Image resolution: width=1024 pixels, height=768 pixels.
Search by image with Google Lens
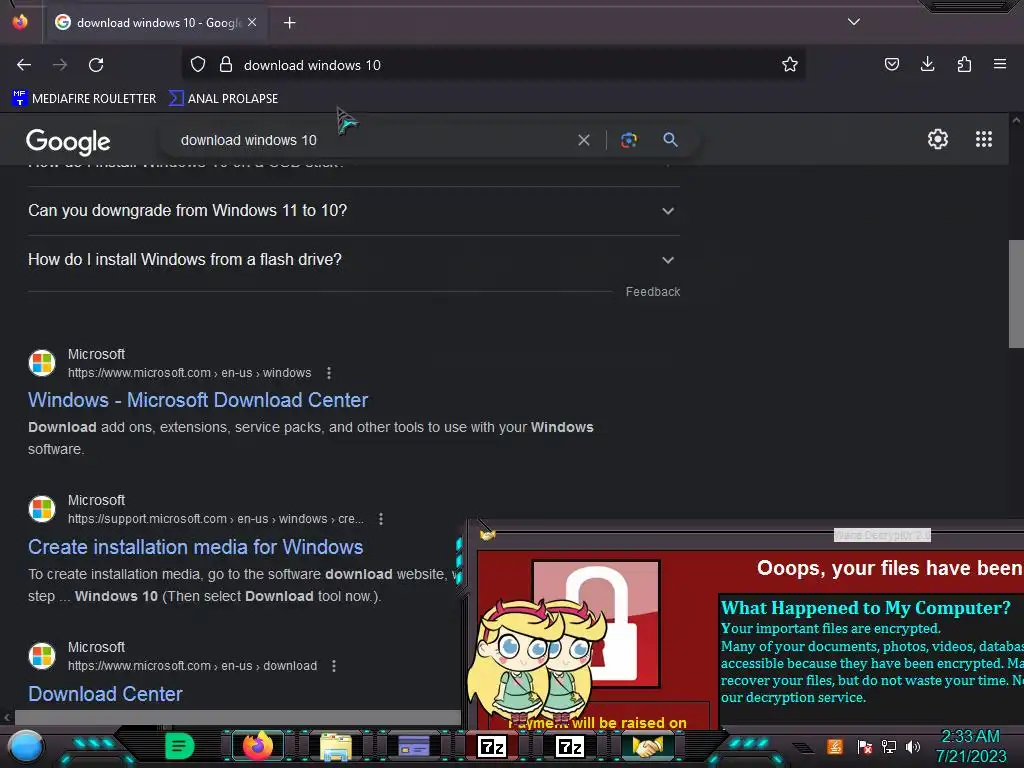click(628, 140)
